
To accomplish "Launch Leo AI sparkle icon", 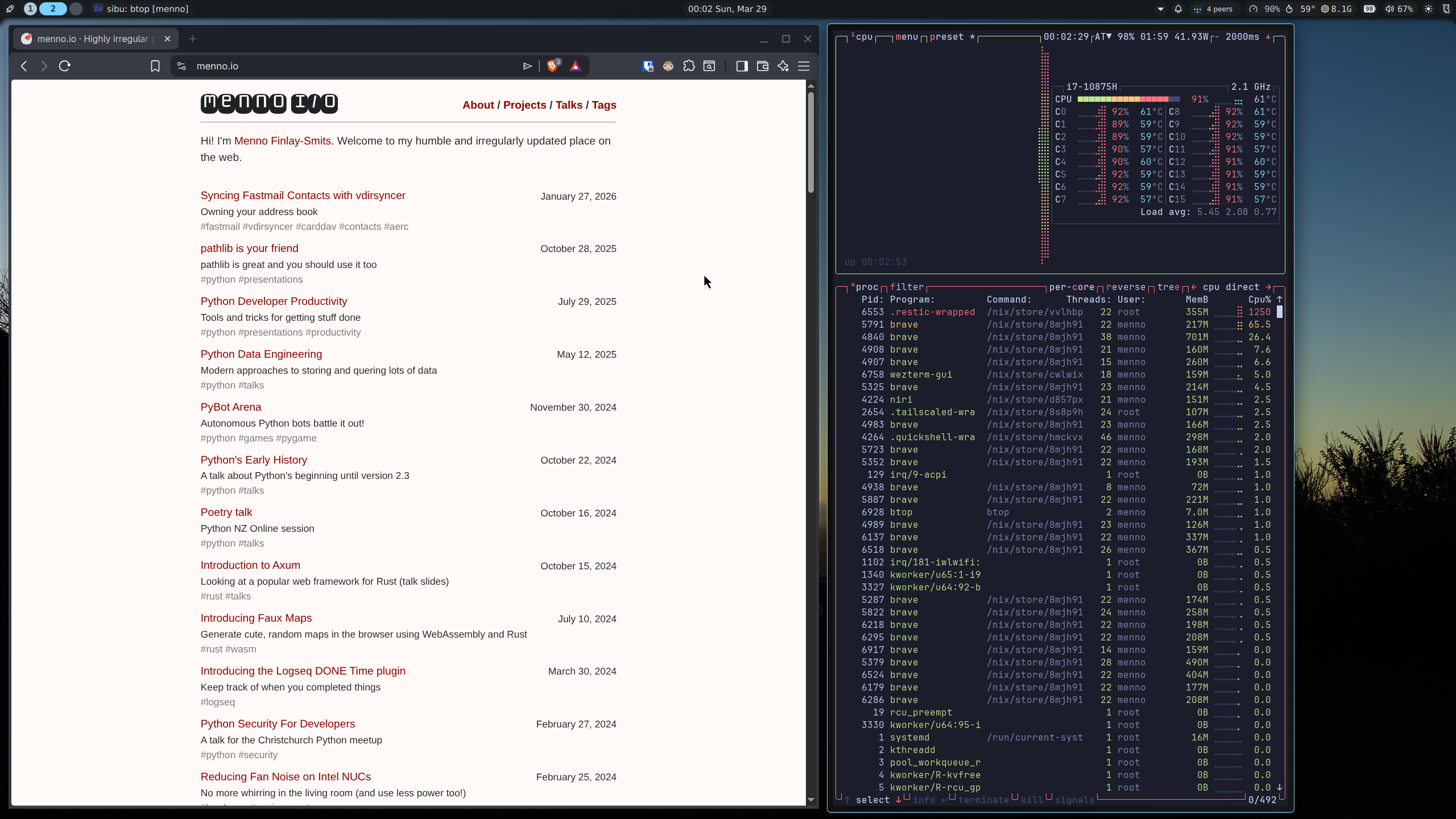I will pos(783,66).
